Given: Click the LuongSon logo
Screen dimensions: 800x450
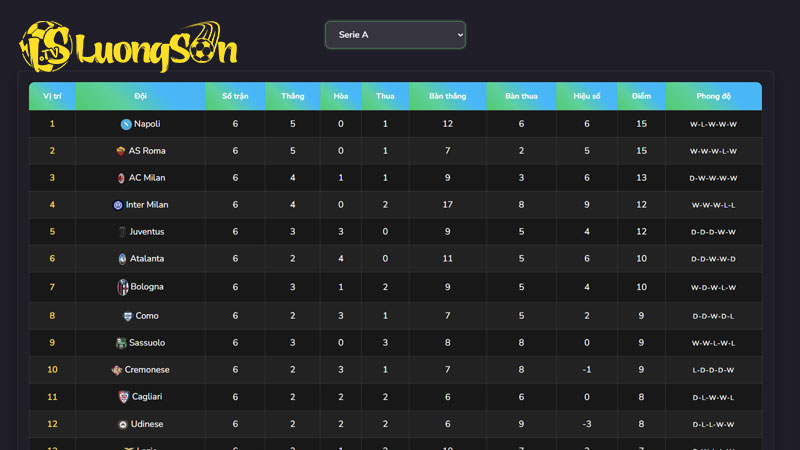Looking at the screenshot, I should pyautogui.click(x=128, y=43).
